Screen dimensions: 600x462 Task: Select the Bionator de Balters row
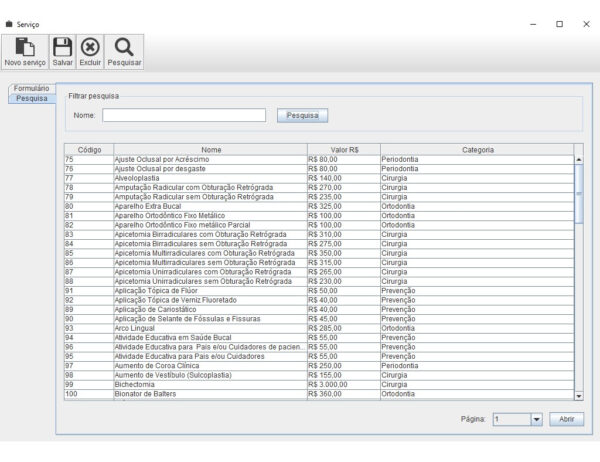coord(319,394)
